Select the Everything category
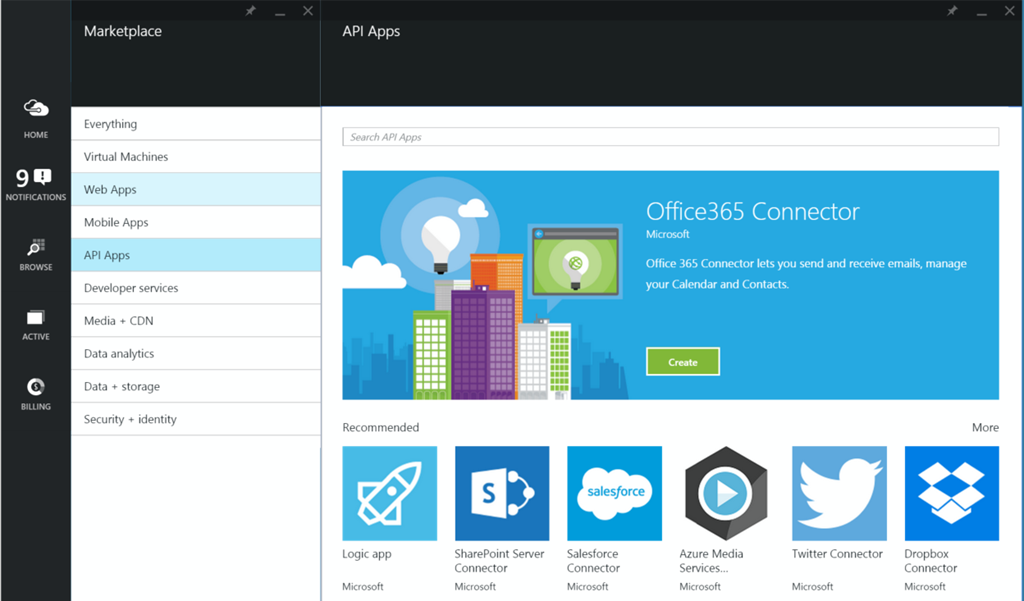 pos(196,124)
